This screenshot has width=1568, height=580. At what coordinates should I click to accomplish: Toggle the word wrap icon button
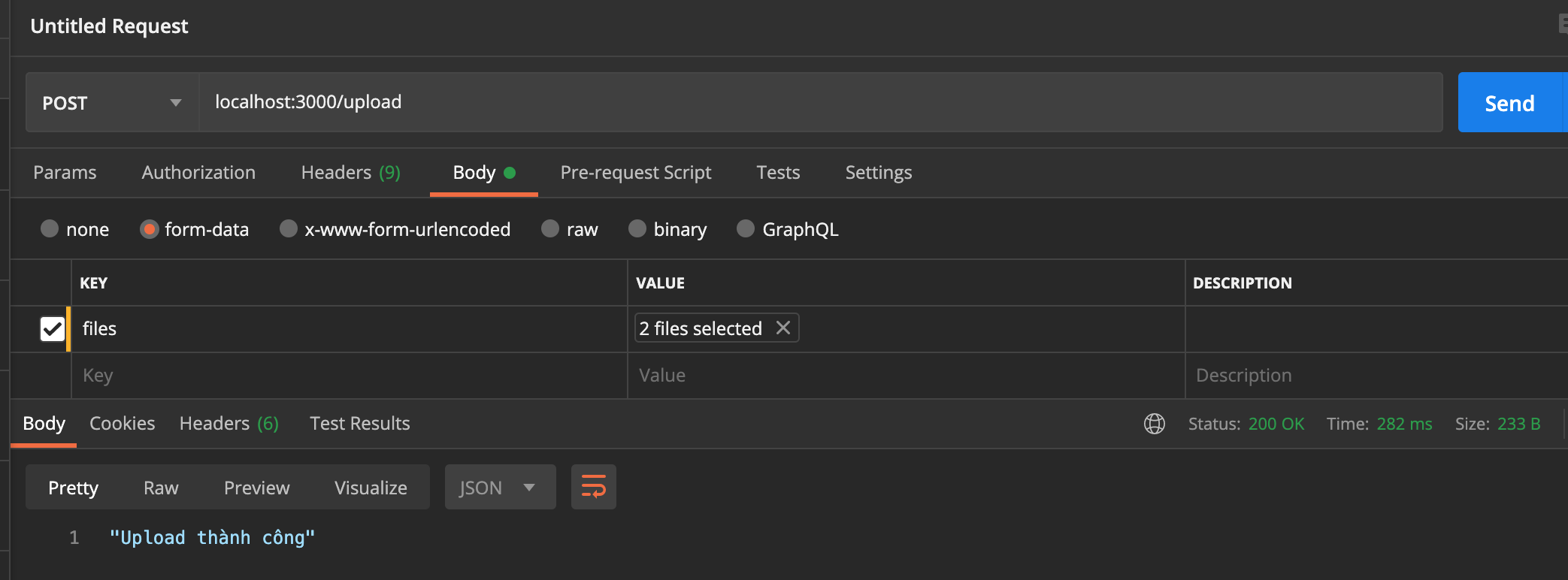pyautogui.click(x=594, y=487)
